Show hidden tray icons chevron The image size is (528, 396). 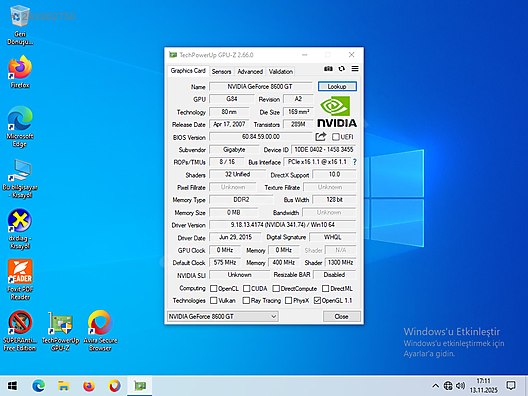pos(435,386)
